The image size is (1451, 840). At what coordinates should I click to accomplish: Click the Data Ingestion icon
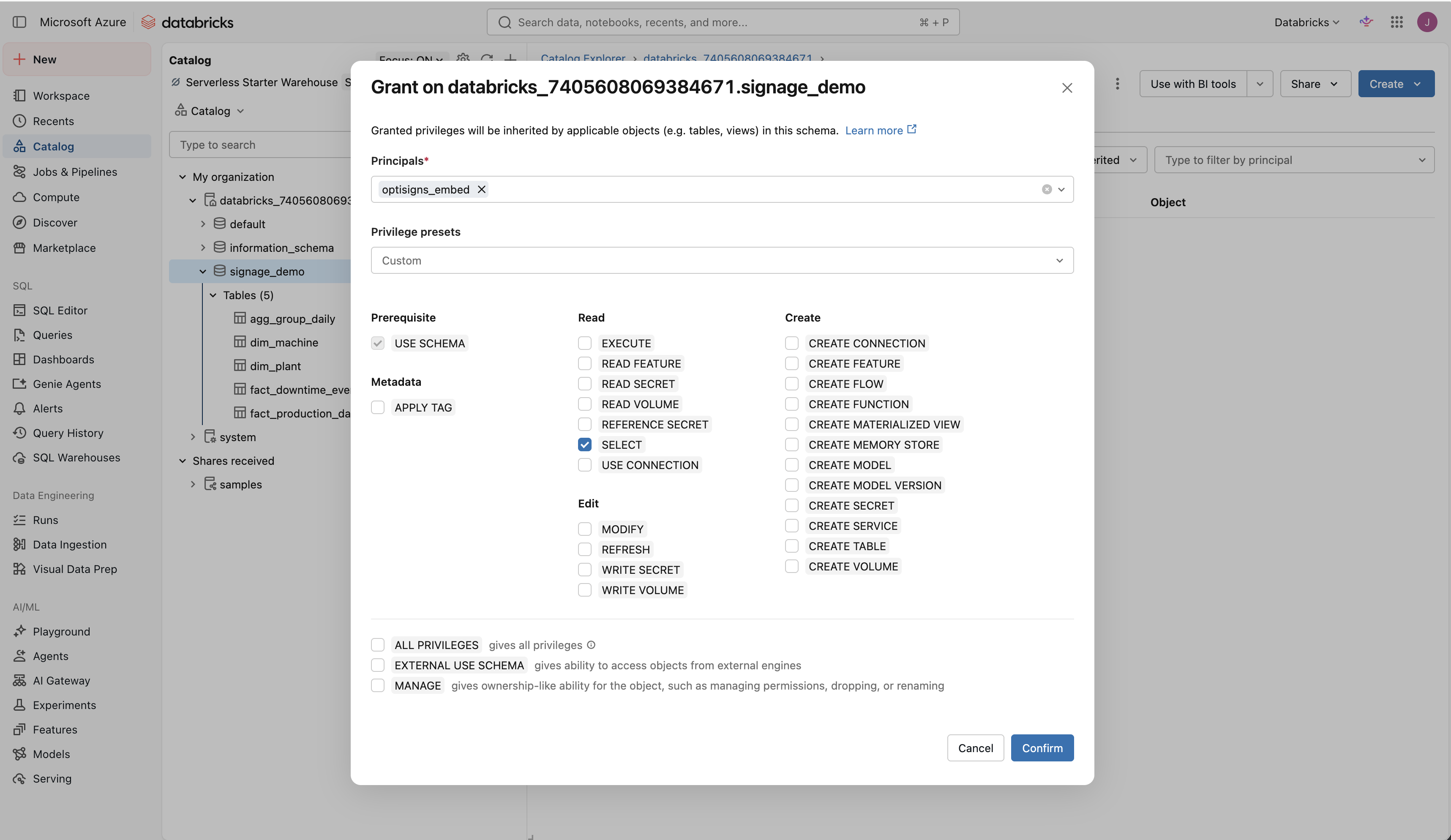[19, 544]
